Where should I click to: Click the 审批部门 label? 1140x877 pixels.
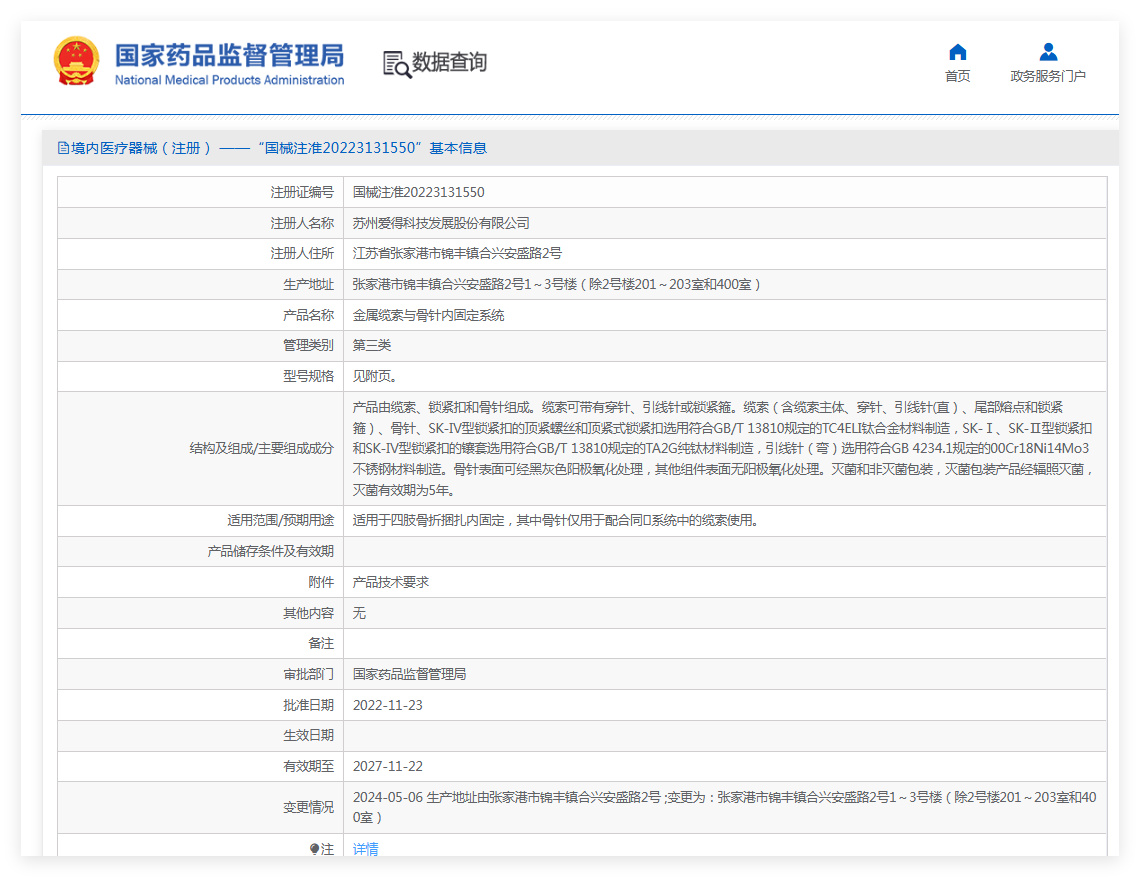308,675
